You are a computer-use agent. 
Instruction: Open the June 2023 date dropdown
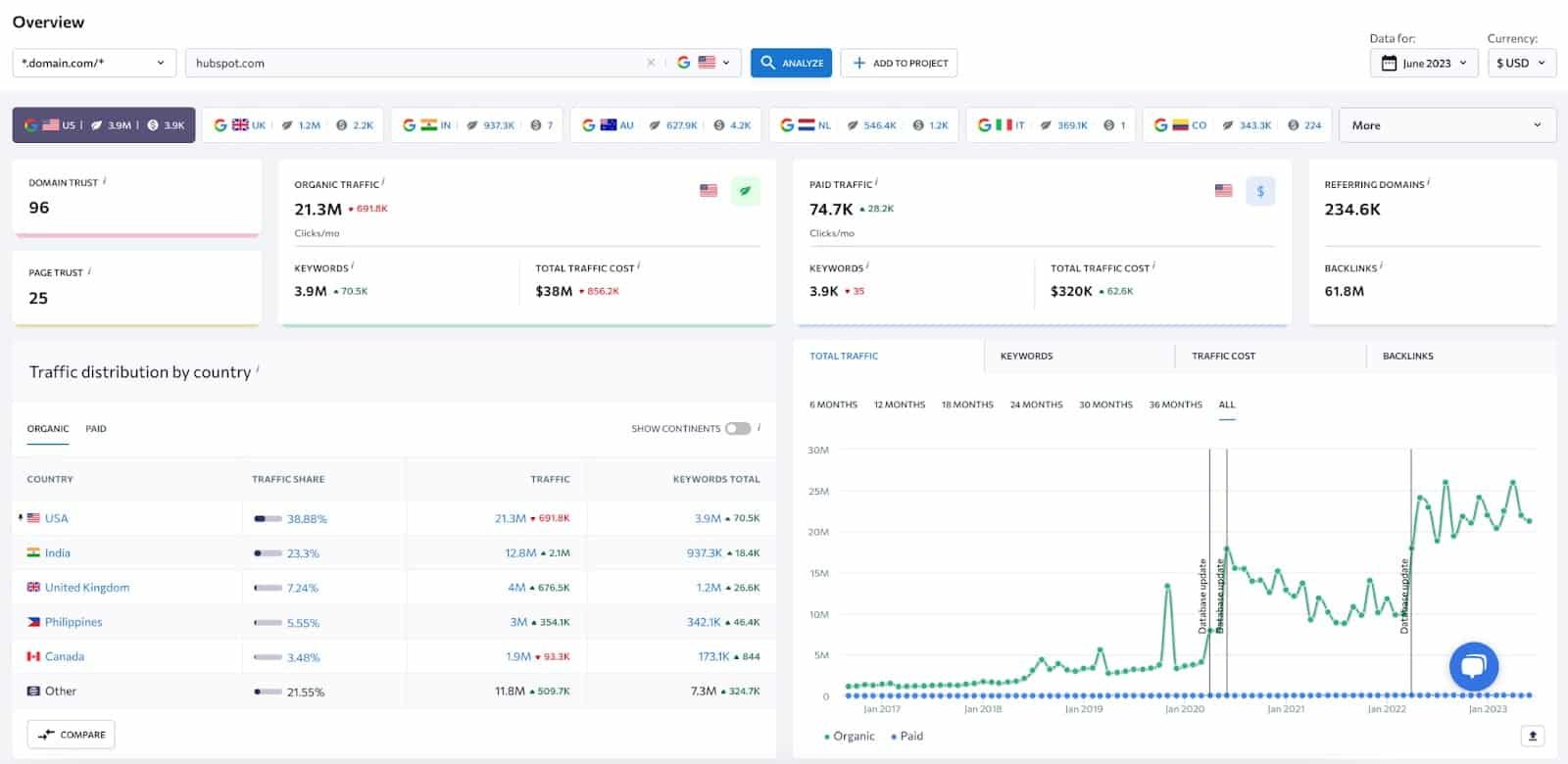1424,63
